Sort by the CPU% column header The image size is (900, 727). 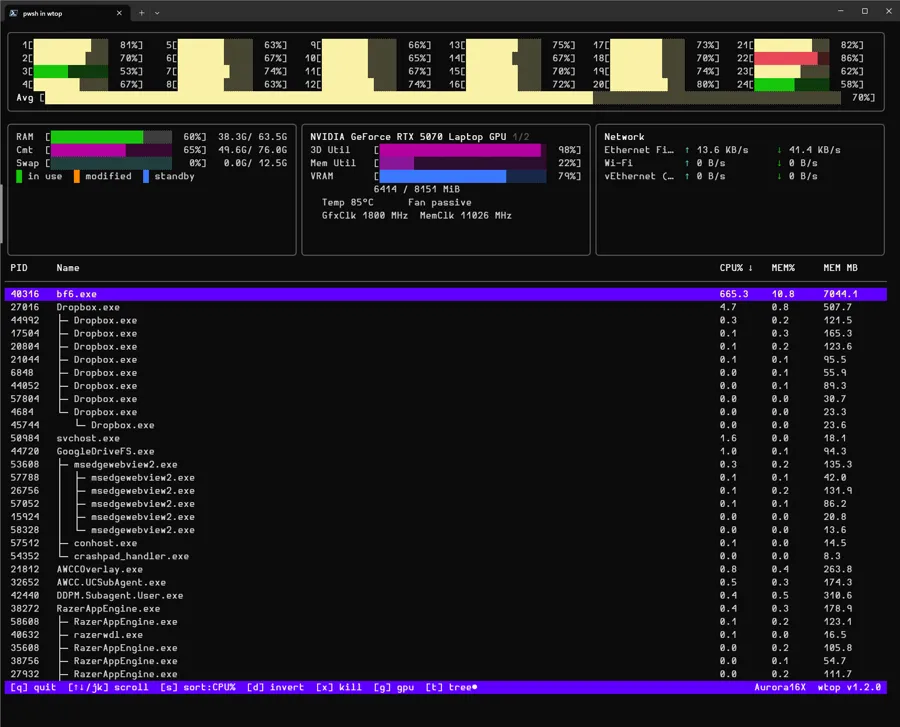(x=736, y=267)
